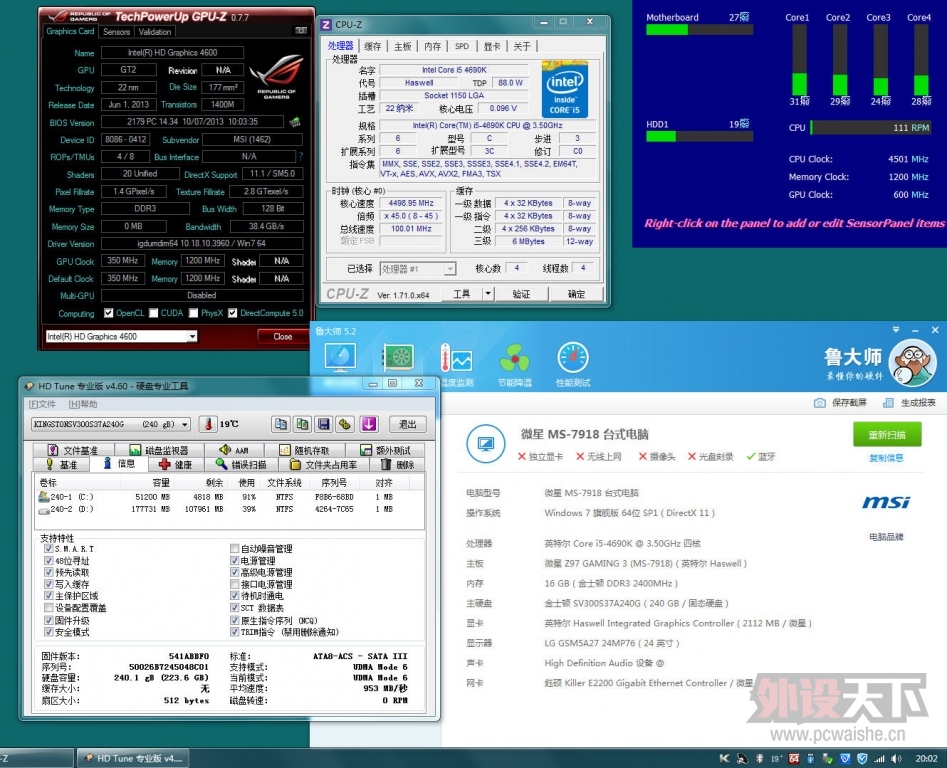947x768 pixels.
Task: Open Ludashi hardware overview monitor icon
Action: (341, 357)
